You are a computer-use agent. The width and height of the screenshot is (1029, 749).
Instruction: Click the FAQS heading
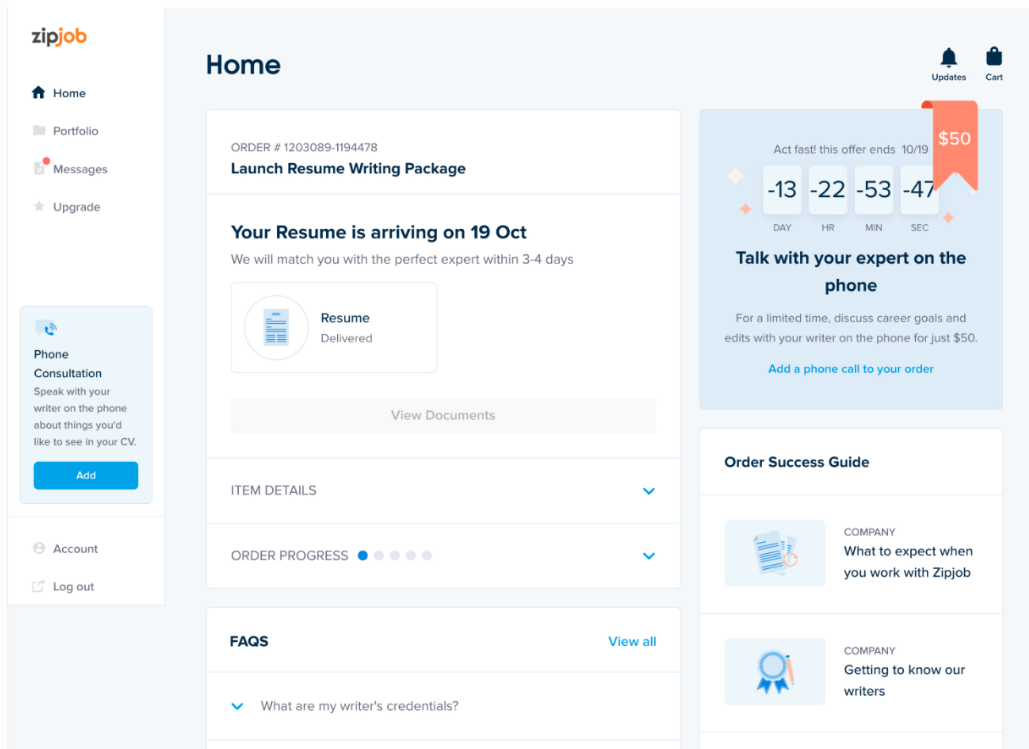pyautogui.click(x=249, y=641)
